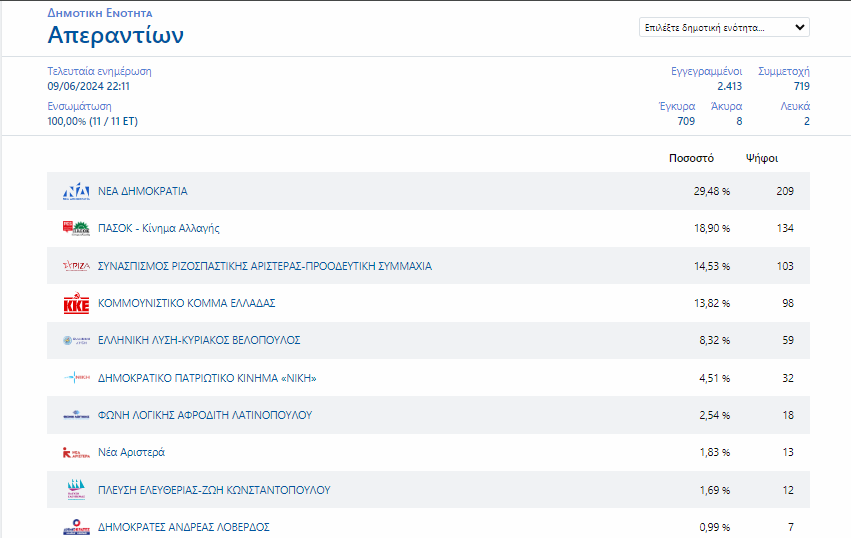Click the Πλεύση Ελευθερίας party logo

[76, 490]
